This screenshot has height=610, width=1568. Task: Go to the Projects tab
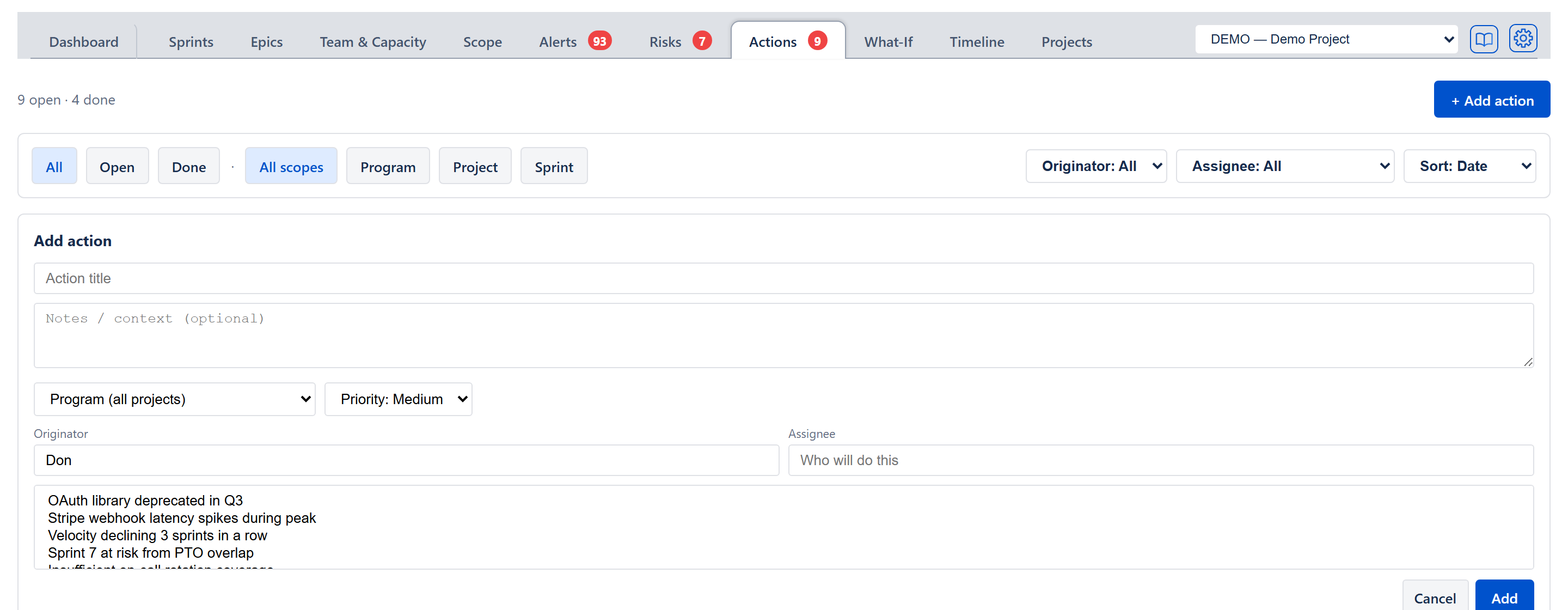click(1067, 42)
